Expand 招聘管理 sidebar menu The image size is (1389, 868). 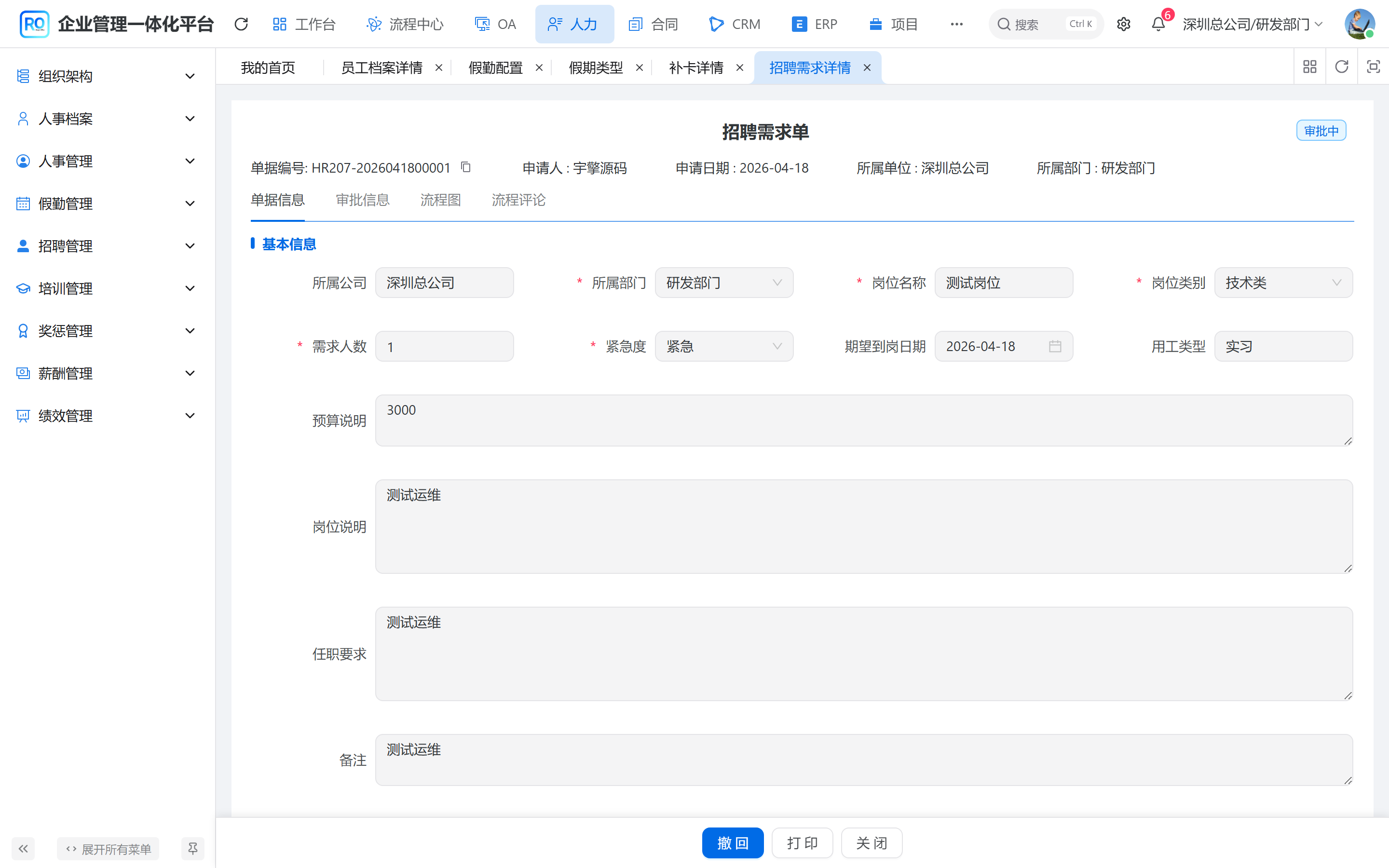108,246
